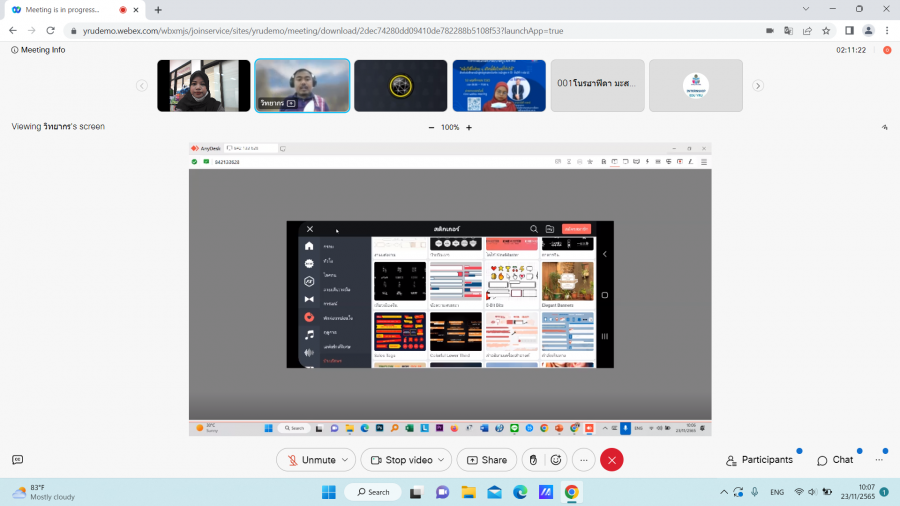
Task: Show next participants with right arrow
Action: point(758,86)
